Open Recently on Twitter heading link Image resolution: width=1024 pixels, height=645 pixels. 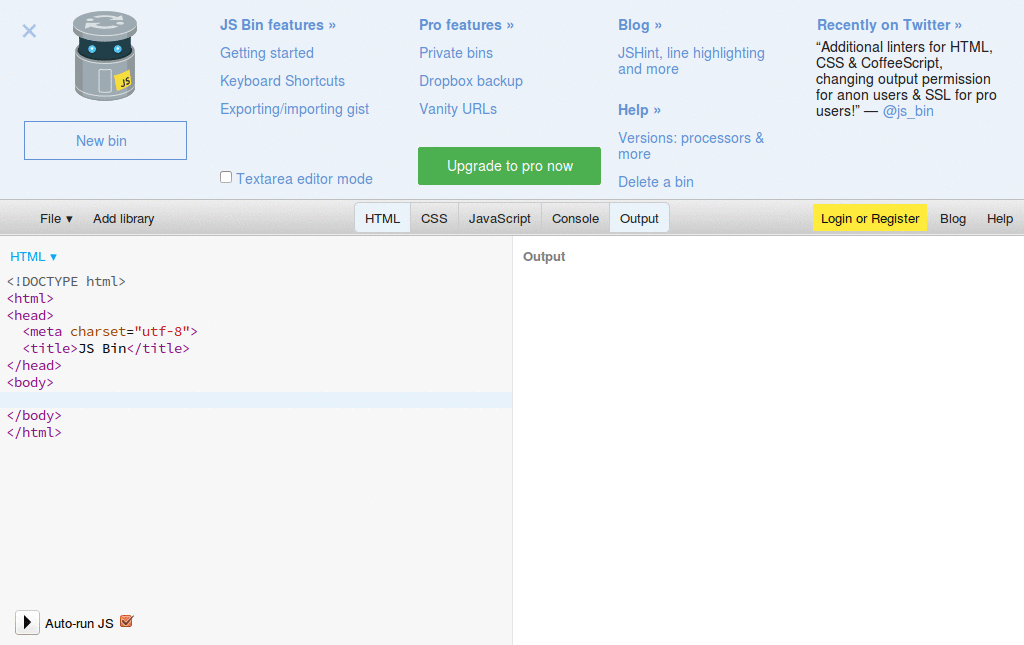click(889, 25)
